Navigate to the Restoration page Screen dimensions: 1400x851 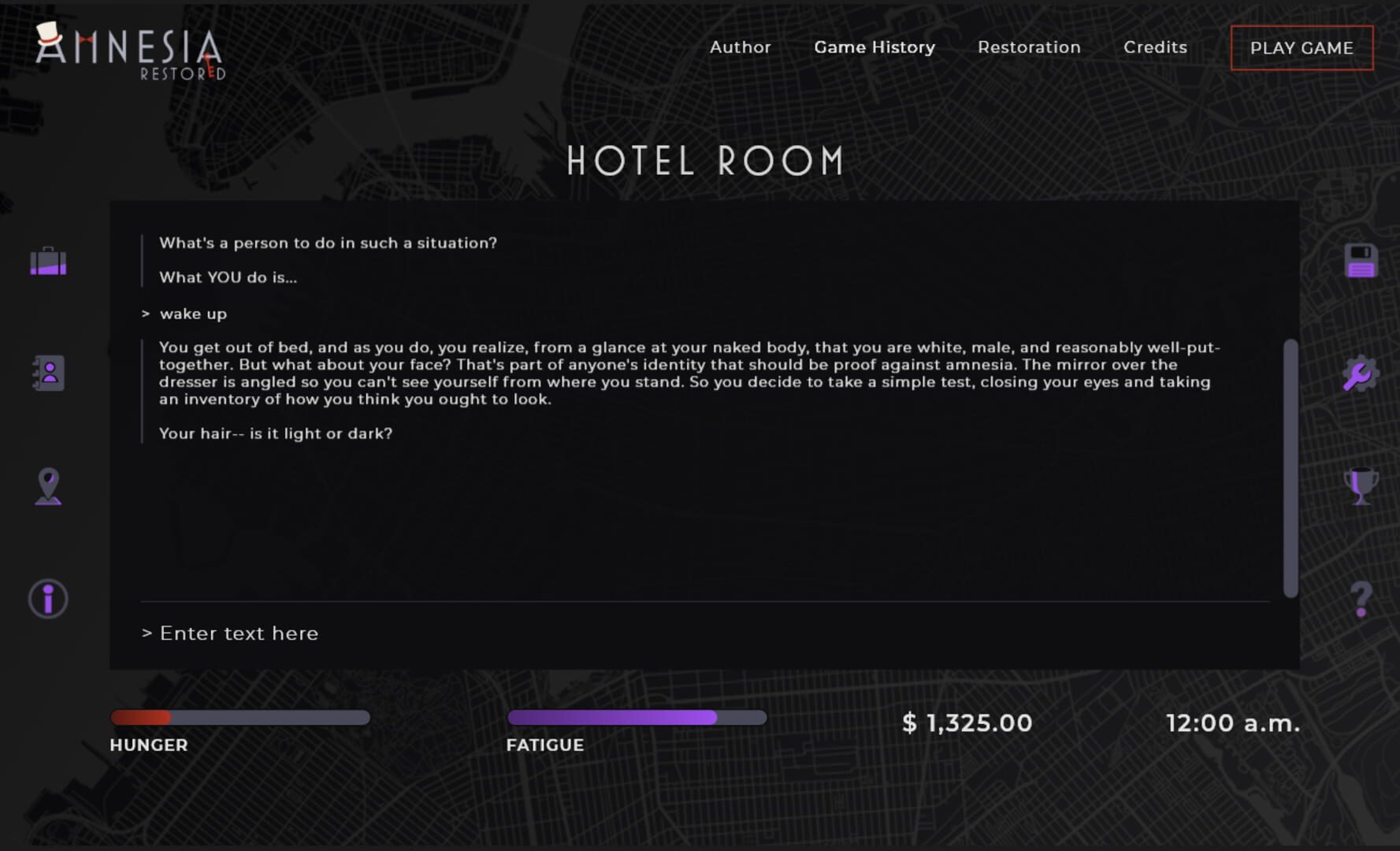click(x=1029, y=47)
